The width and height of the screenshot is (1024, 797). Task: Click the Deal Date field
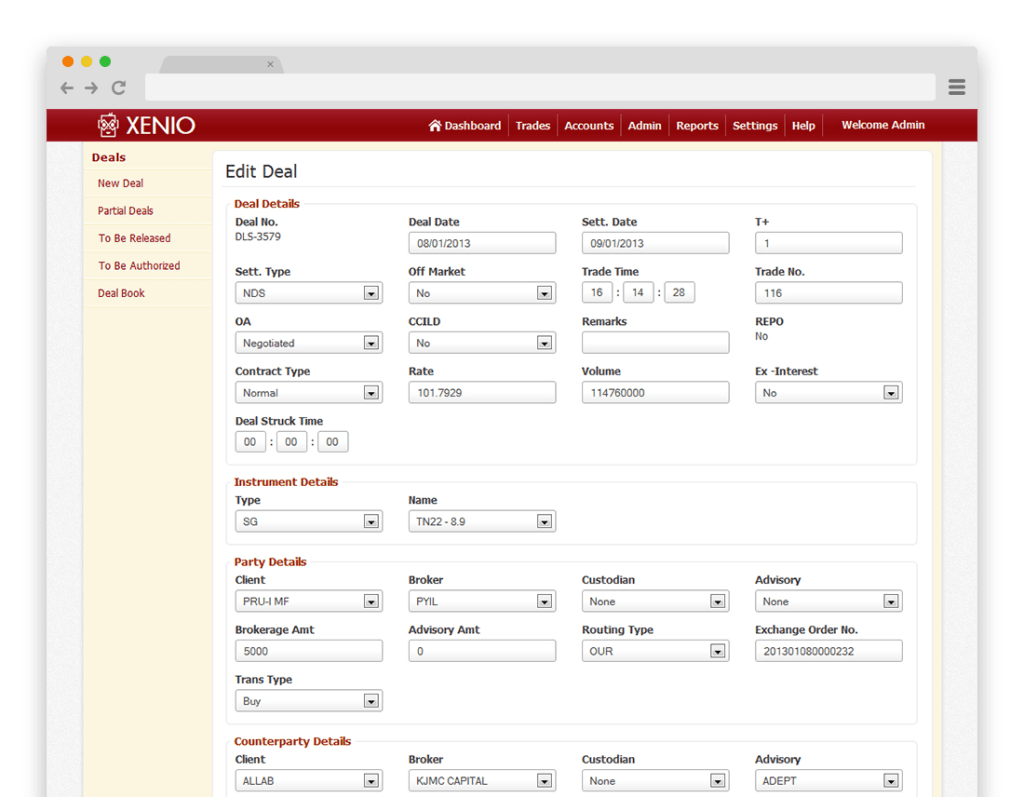click(x=481, y=243)
